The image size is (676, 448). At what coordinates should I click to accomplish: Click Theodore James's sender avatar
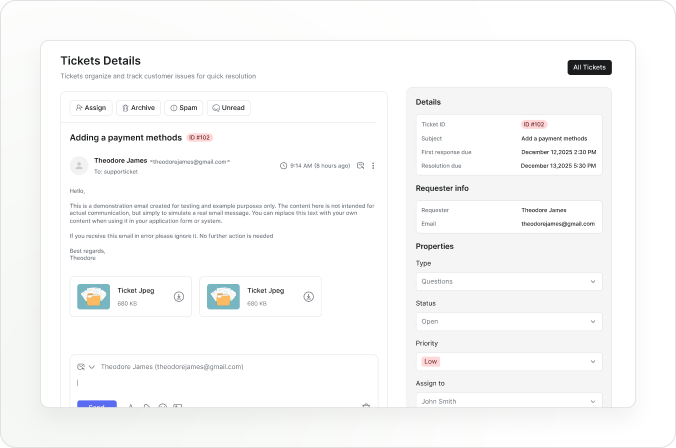[79, 165]
